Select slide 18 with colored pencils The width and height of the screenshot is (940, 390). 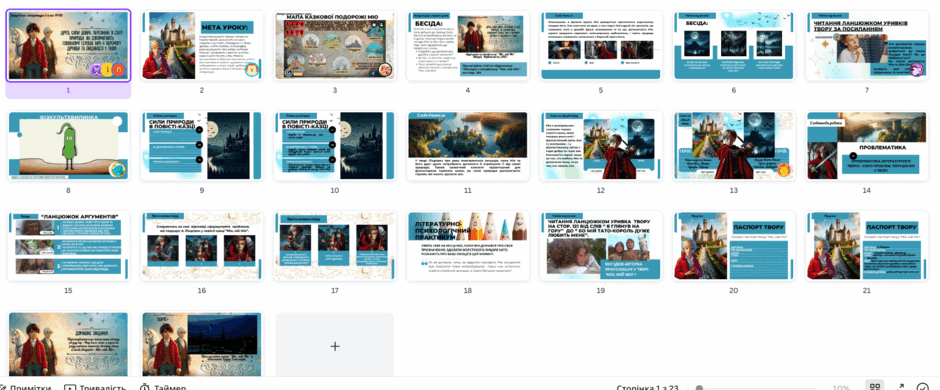[468, 246]
